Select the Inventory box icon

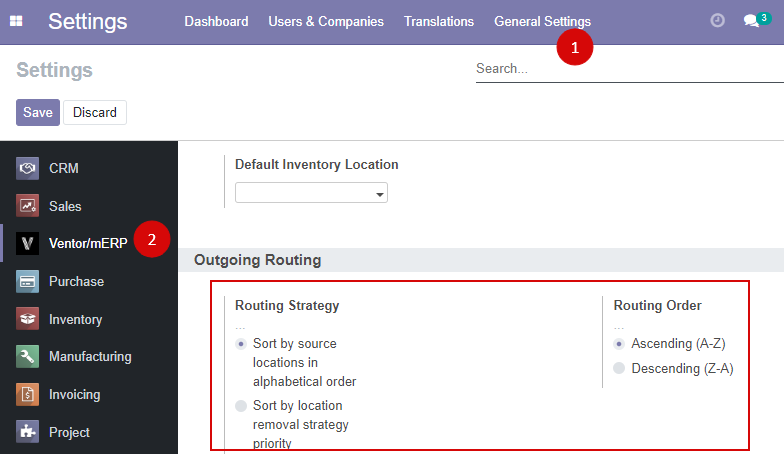click(28, 319)
